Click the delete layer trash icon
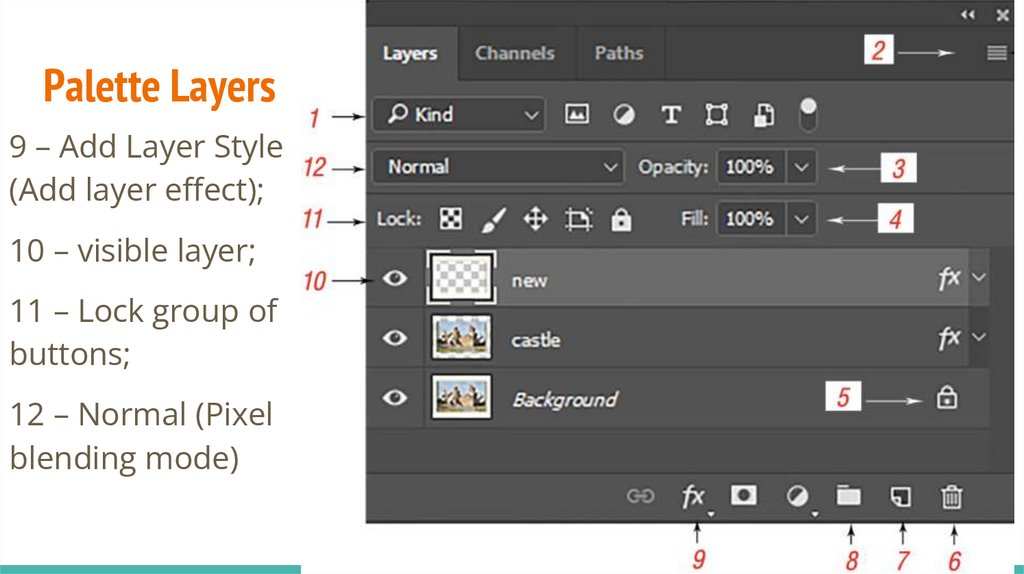The width and height of the screenshot is (1024, 574). pos(952,496)
